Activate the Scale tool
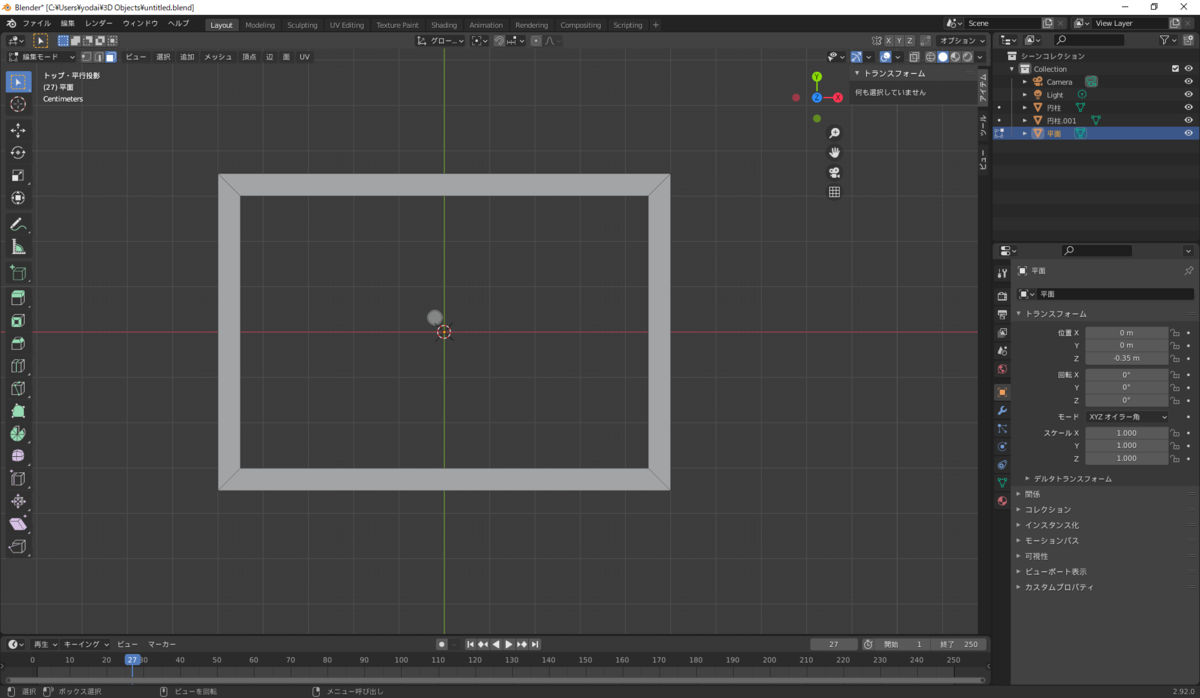Viewport: 1200px width, 698px height. tap(18, 175)
